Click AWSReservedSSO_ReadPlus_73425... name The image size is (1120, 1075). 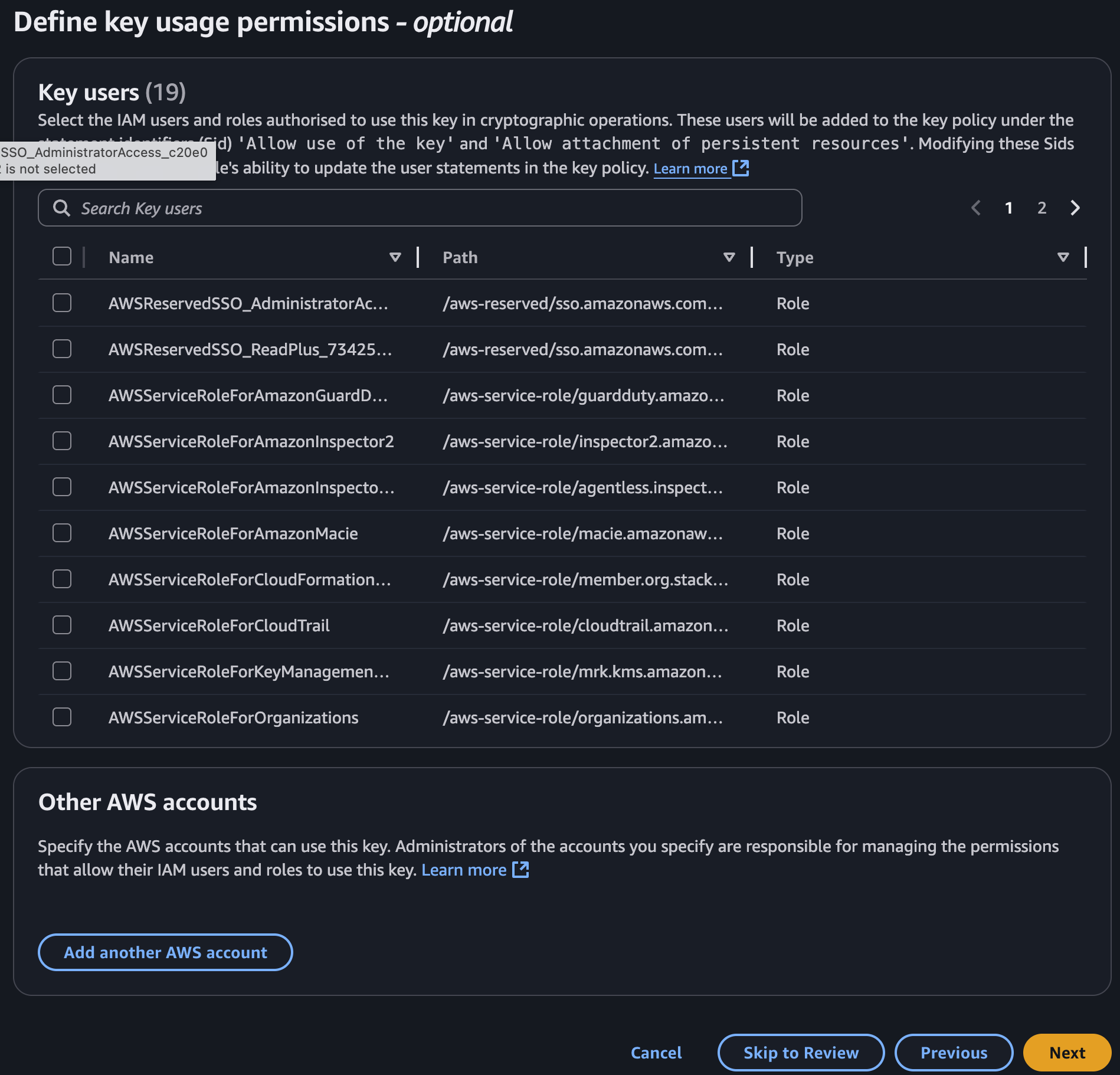click(250, 349)
